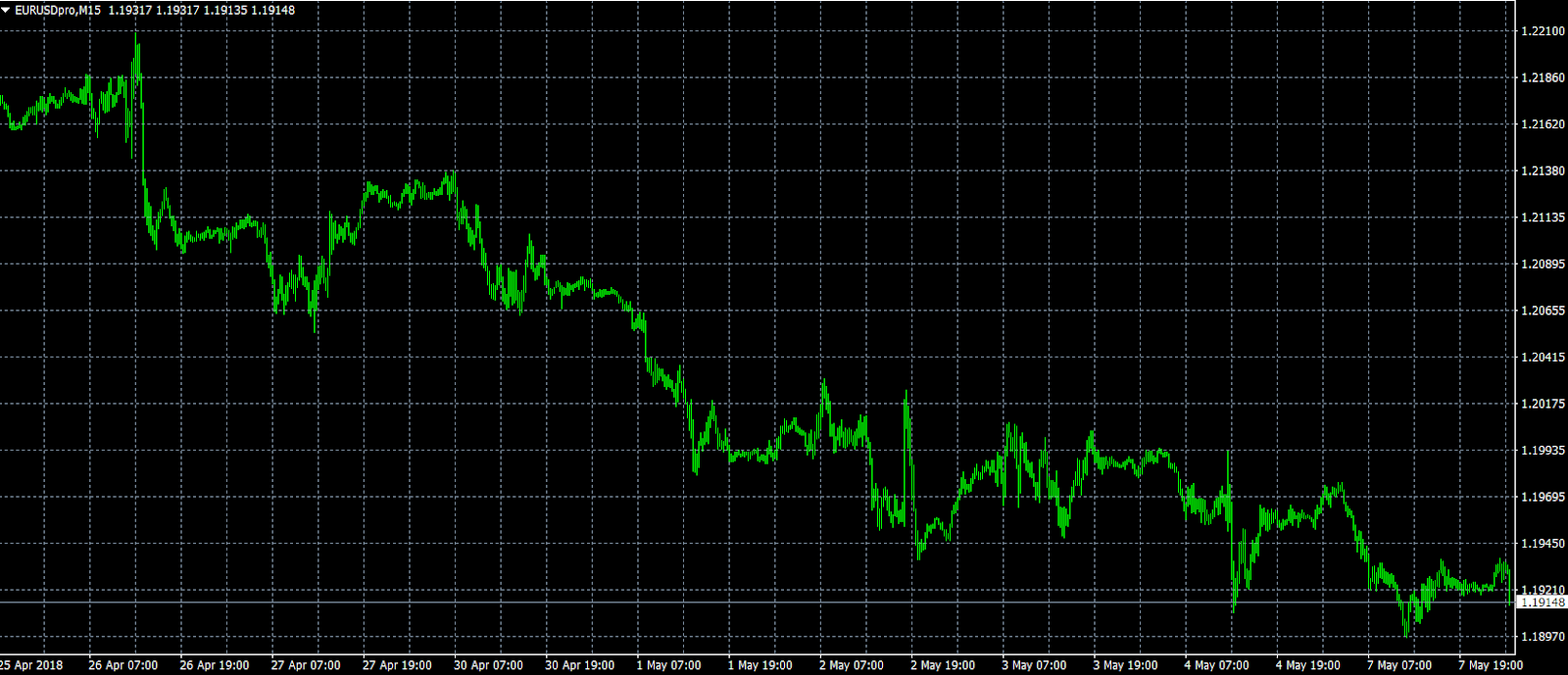Click the 1.20655 price scale label
This screenshot has width=1568, height=675.
point(1543,311)
